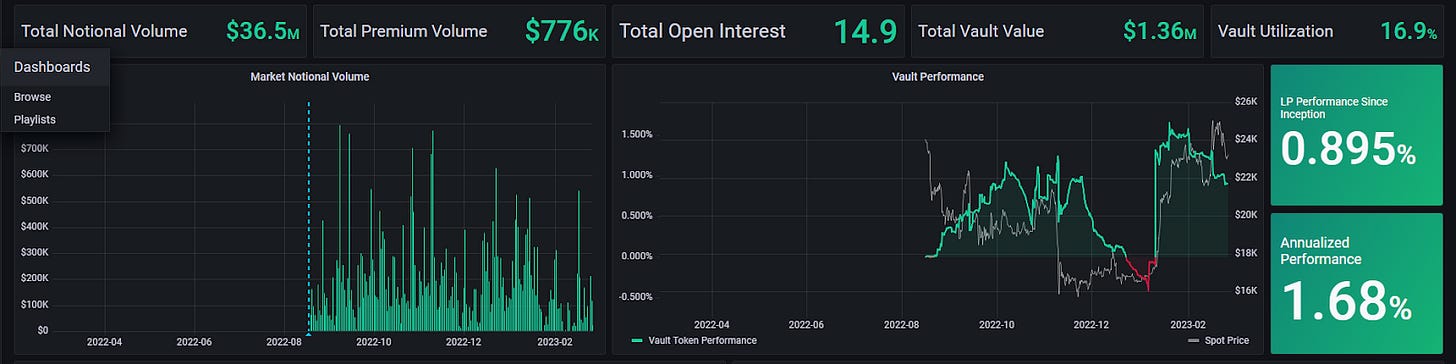Open the Market Notional Volume panel title

[x=310, y=76]
